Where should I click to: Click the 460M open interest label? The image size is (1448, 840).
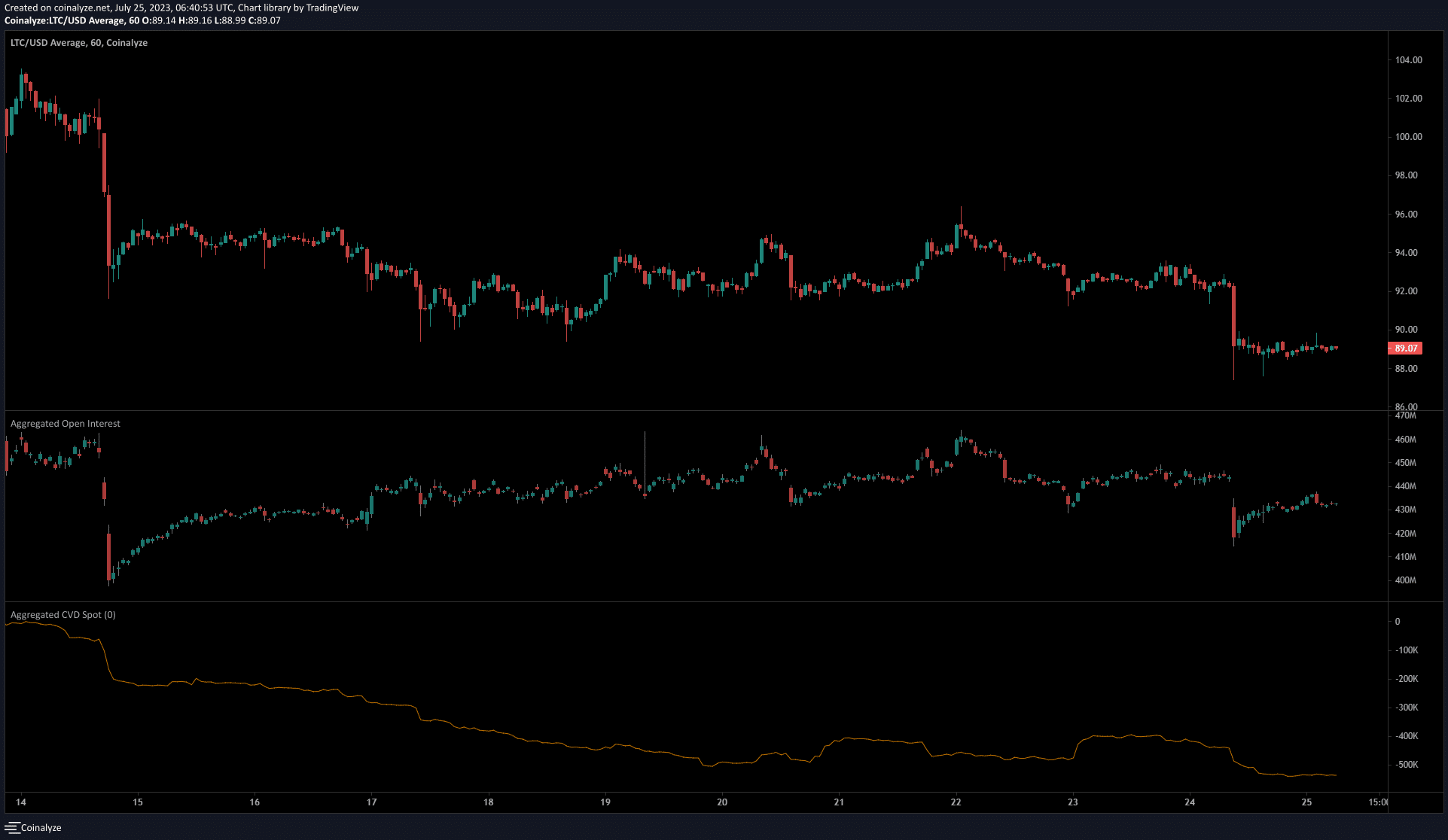(1405, 440)
